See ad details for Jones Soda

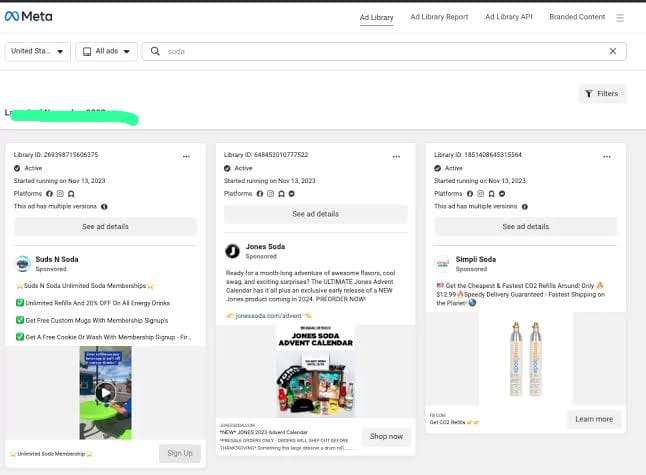[x=316, y=214]
